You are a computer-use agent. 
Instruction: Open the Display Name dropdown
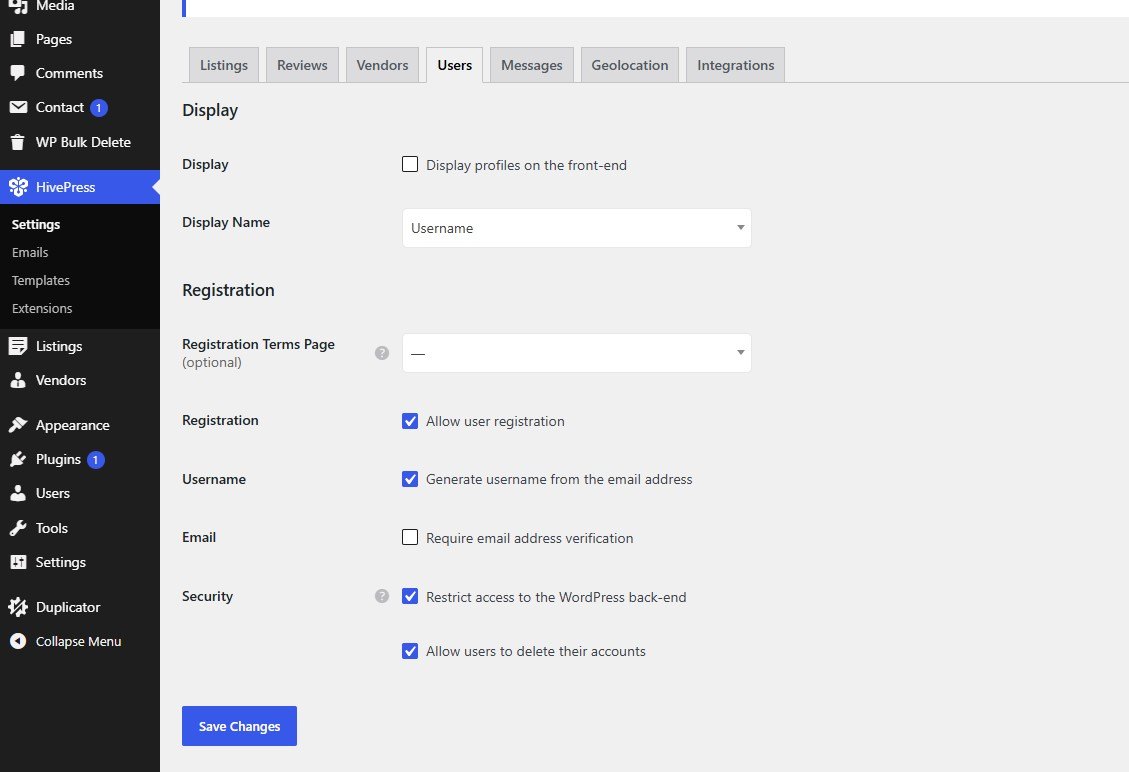pyautogui.click(x=577, y=228)
